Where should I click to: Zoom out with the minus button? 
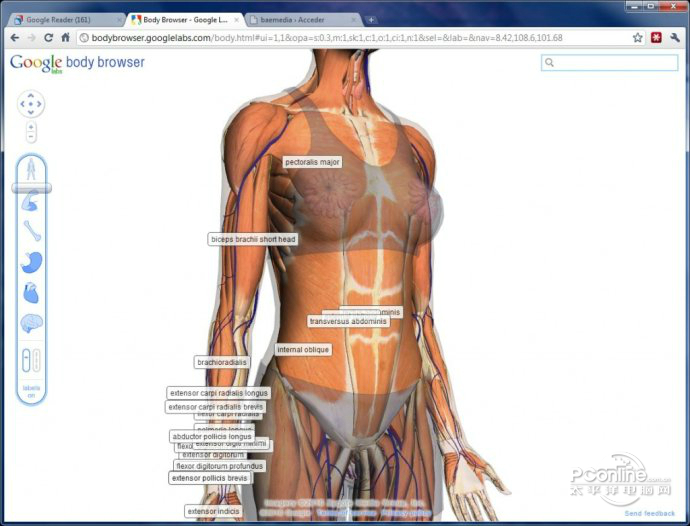tap(31, 137)
